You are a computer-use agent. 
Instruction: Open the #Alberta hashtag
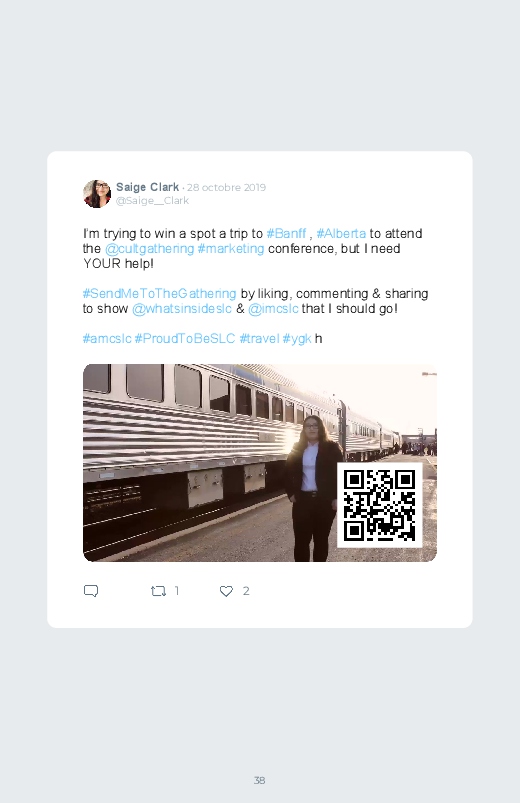pyautogui.click(x=341, y=234)
